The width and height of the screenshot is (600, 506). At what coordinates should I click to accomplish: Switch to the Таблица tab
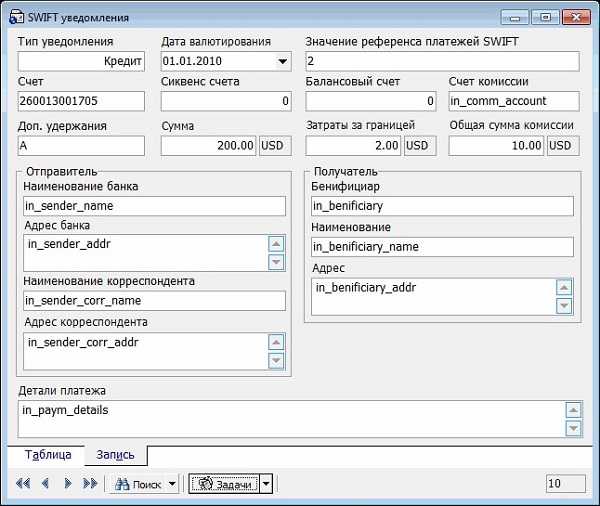click(x=48, y=455)
